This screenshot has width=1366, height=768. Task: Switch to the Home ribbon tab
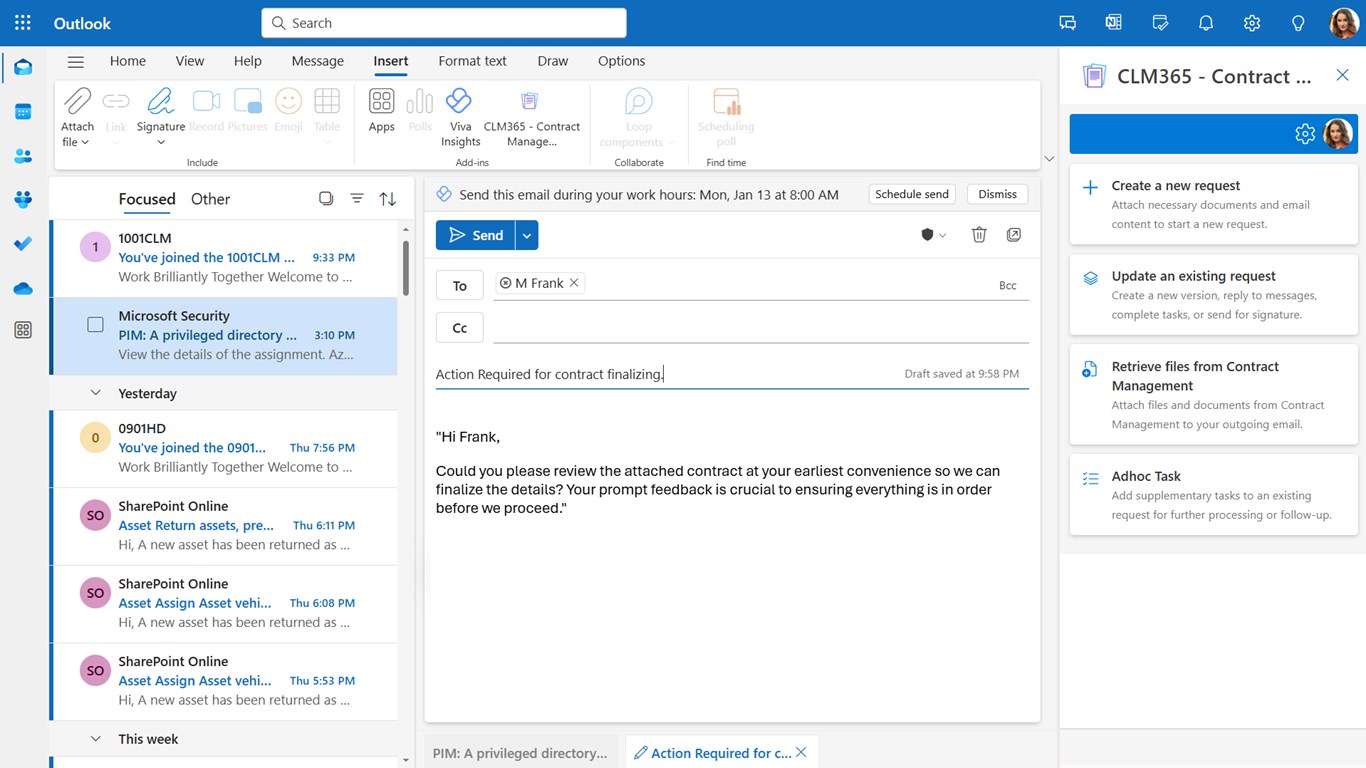coord(128,61)
